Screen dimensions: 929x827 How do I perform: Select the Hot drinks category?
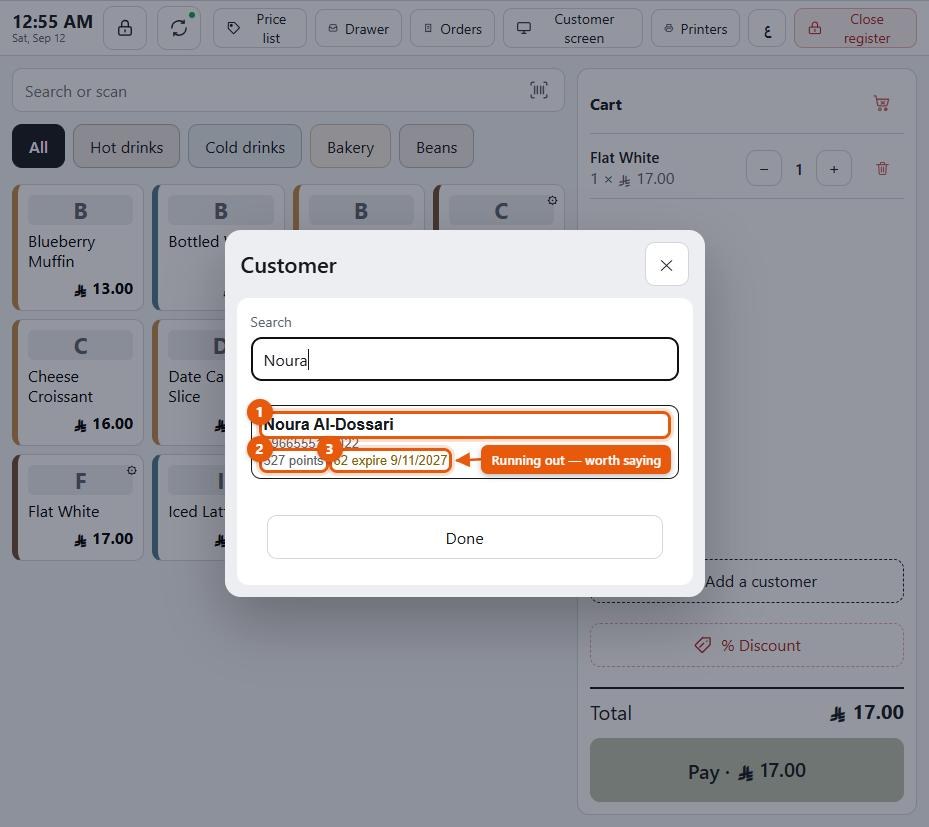[126, 146]
